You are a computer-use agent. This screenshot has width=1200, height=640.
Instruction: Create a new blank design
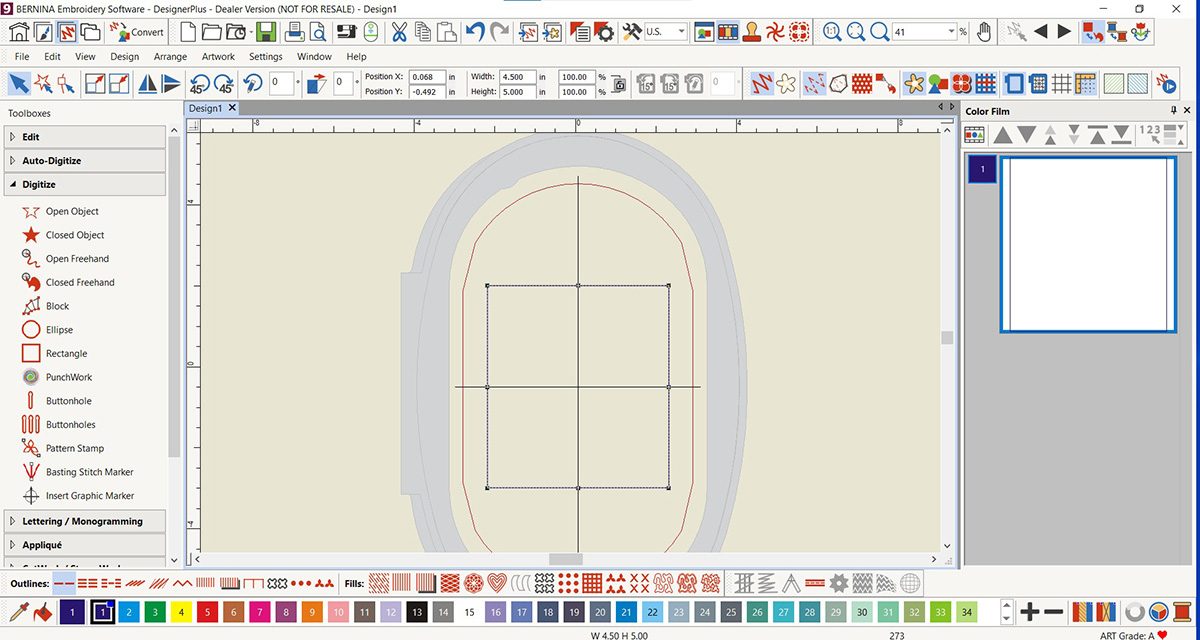pyautogui.click(x=187, y=32)
